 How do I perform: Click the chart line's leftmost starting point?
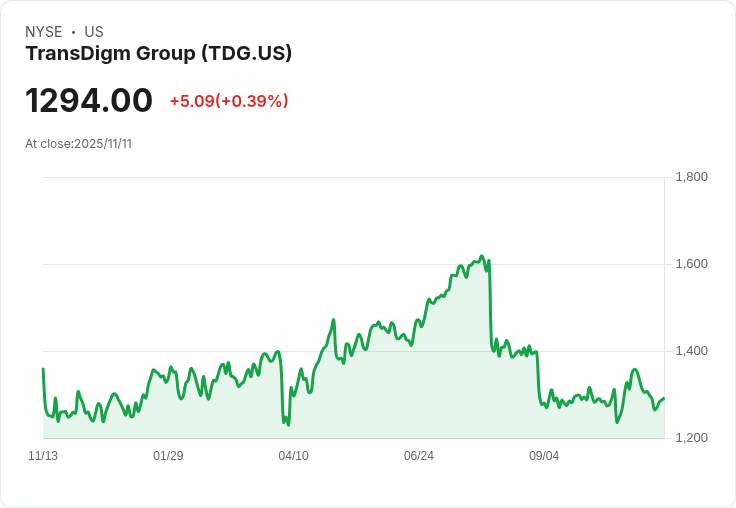click(43, 369)
